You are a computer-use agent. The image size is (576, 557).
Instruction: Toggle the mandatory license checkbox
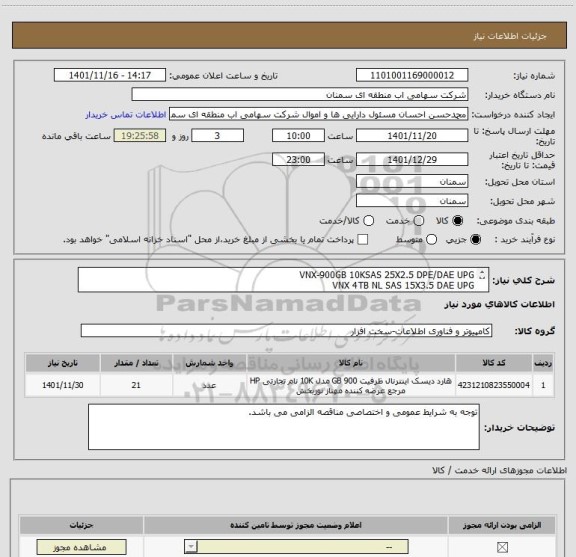click(x=502, y=547)
